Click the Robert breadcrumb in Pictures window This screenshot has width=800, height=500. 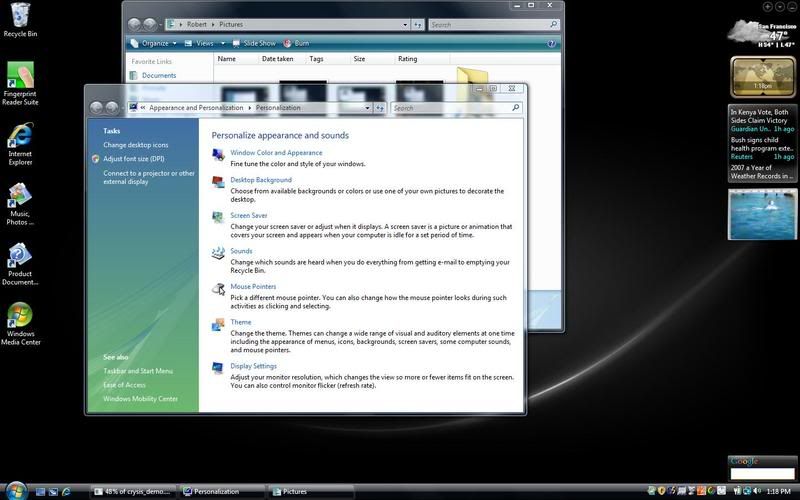click(197, 24)
